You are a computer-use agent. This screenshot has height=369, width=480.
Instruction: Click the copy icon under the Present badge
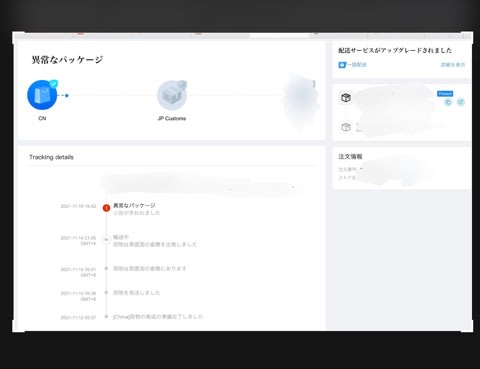(x=448, y=102)
